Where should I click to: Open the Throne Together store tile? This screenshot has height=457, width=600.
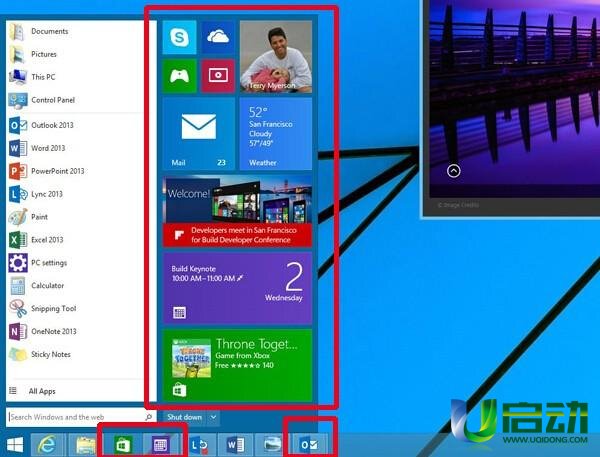237,365
